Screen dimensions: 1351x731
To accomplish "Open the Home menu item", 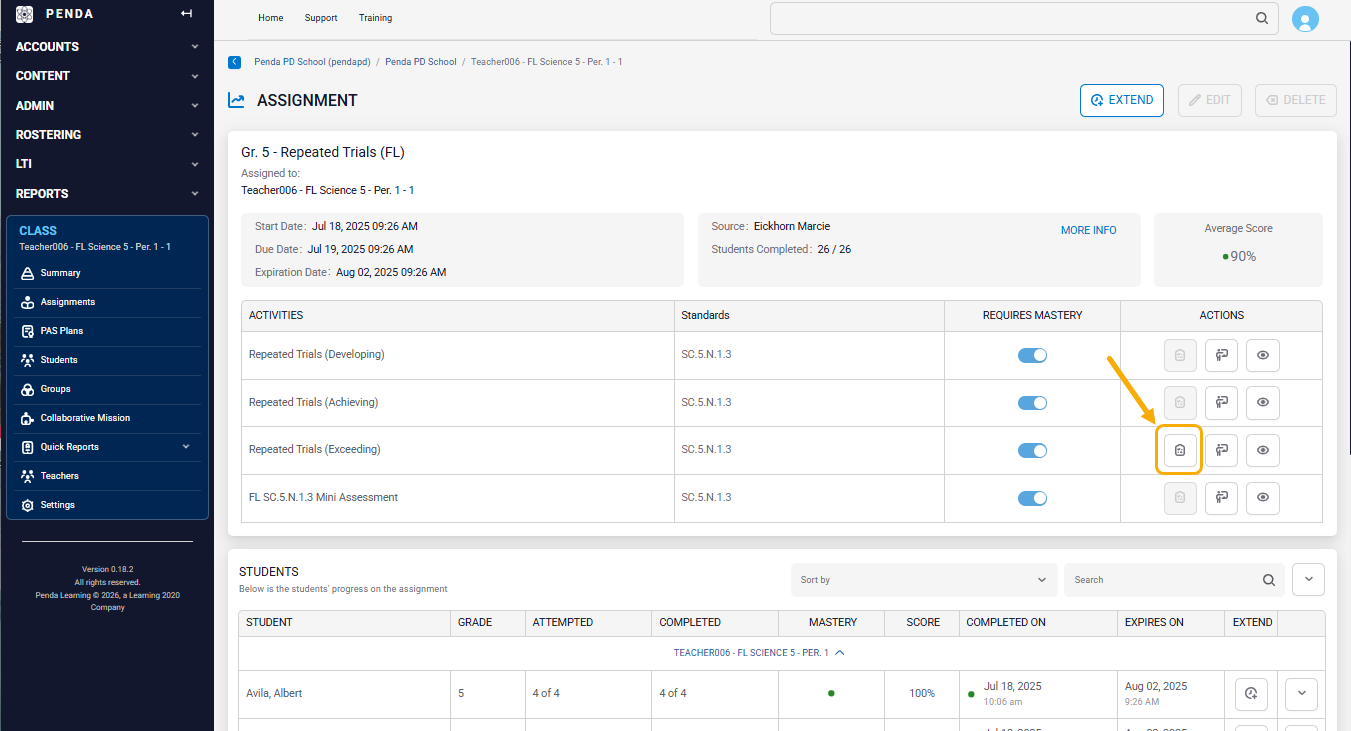I will 271,18.
